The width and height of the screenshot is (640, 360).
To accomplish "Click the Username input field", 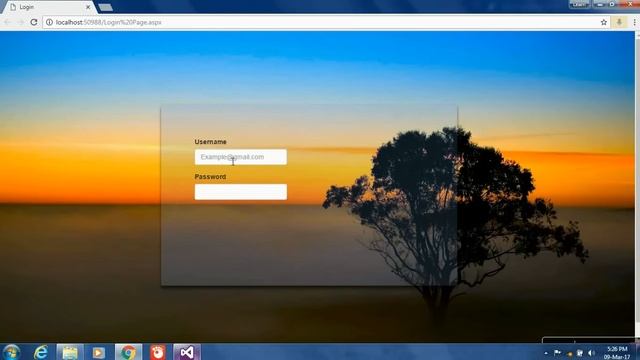I will point(240,157).
